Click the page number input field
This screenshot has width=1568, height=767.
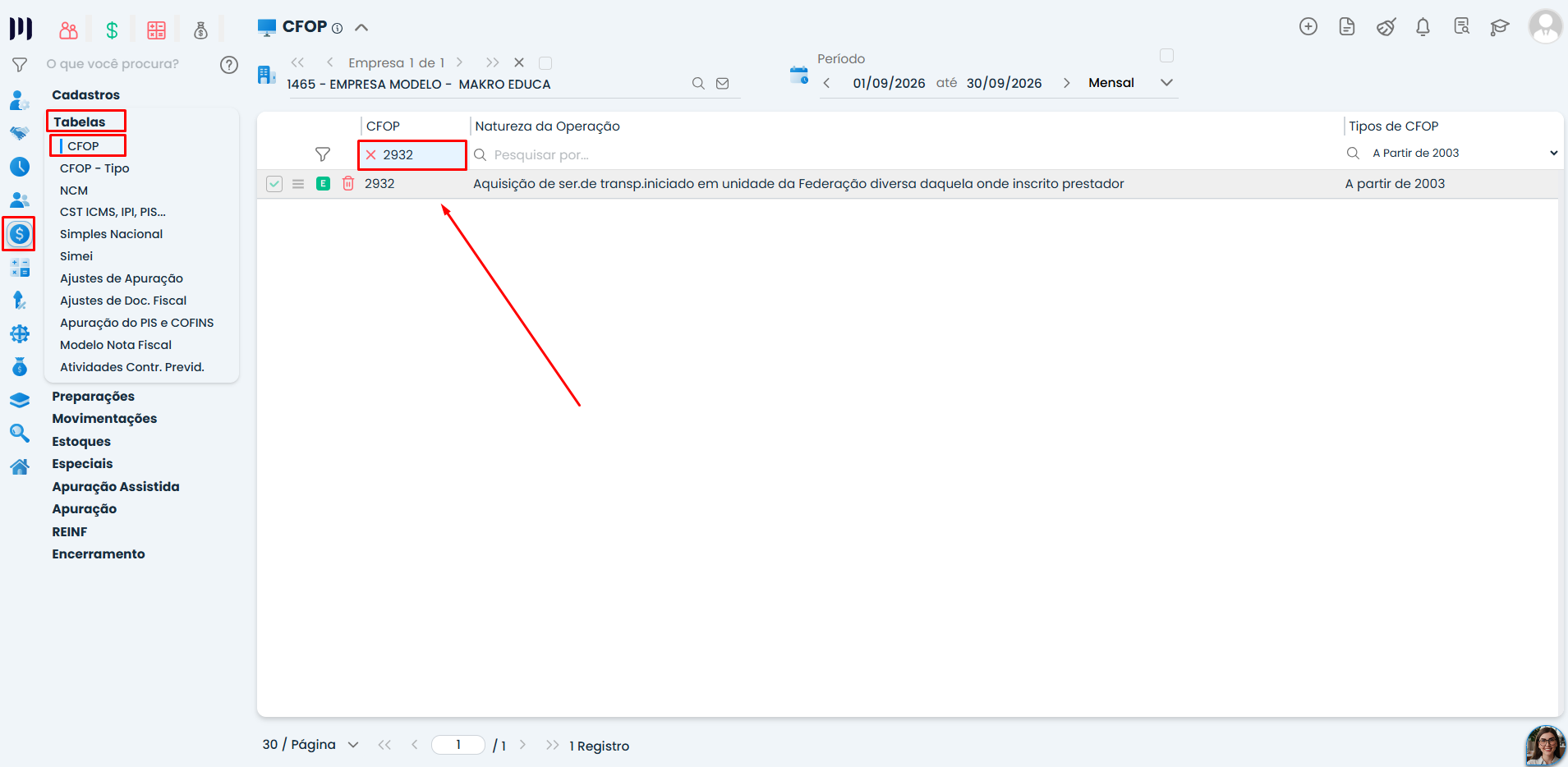click(x=458, y=745)
